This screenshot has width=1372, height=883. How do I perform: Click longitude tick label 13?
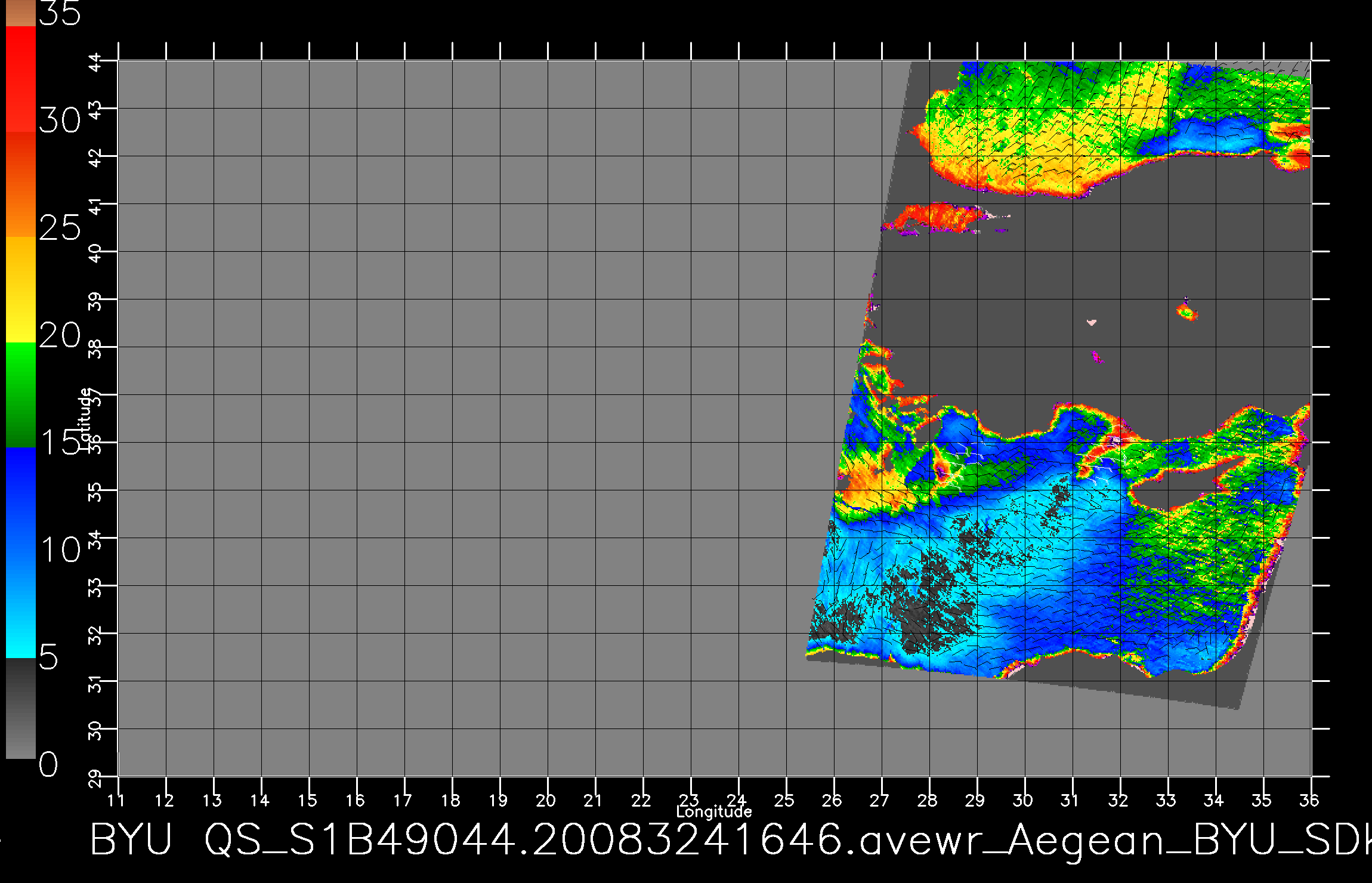tap(212, 800)
